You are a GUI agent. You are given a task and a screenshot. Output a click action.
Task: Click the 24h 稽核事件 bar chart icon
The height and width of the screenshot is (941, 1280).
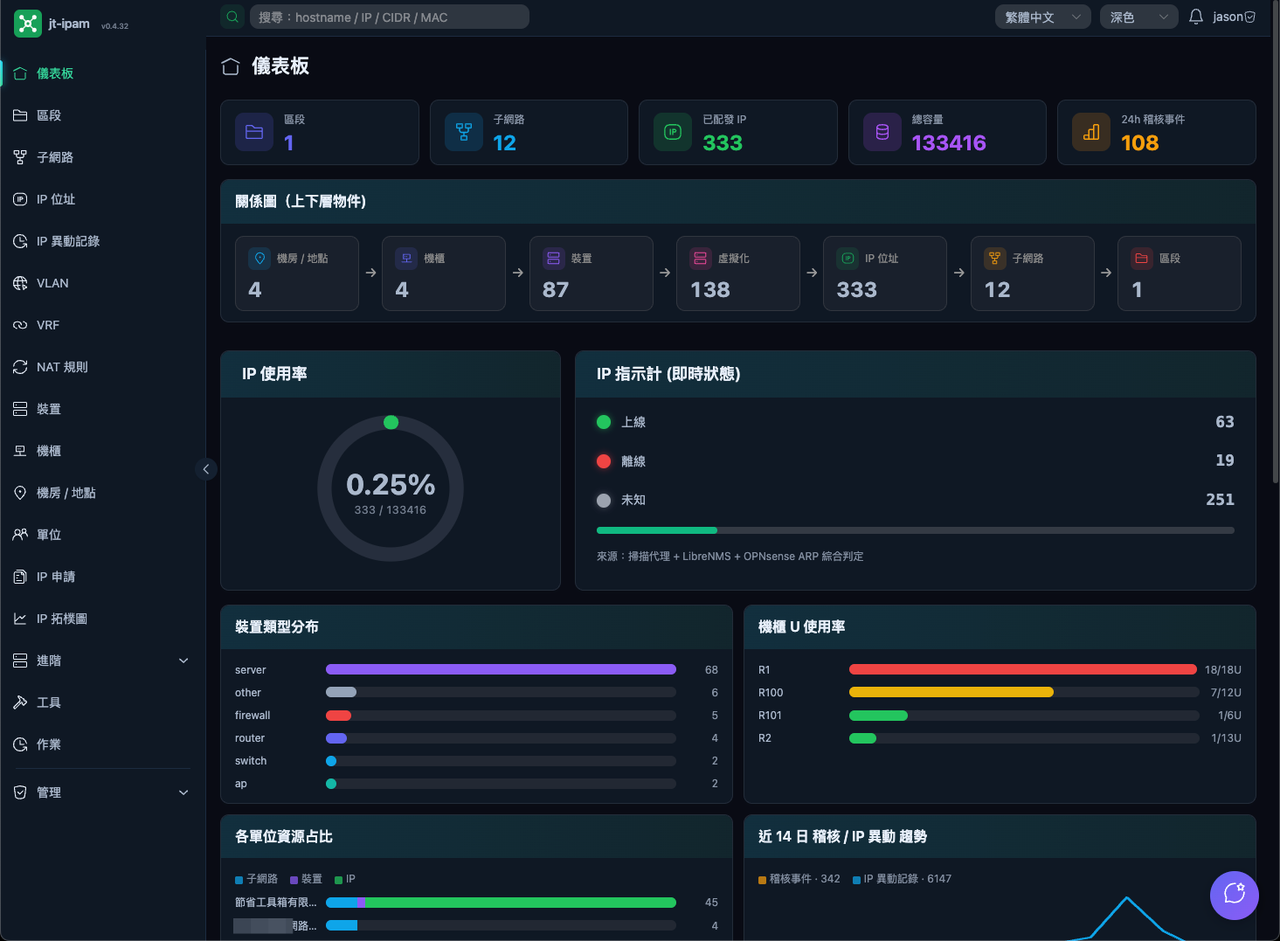click(1091, 132)
